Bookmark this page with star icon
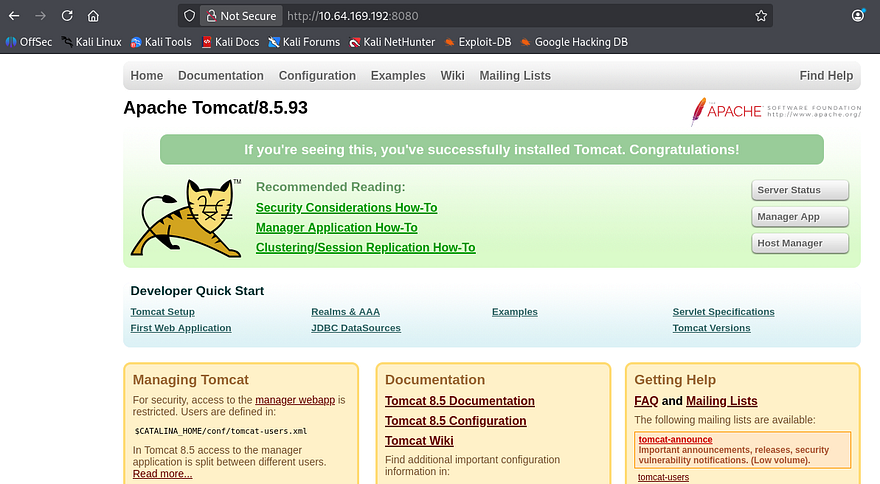880x484 pixels. point(761,16)
